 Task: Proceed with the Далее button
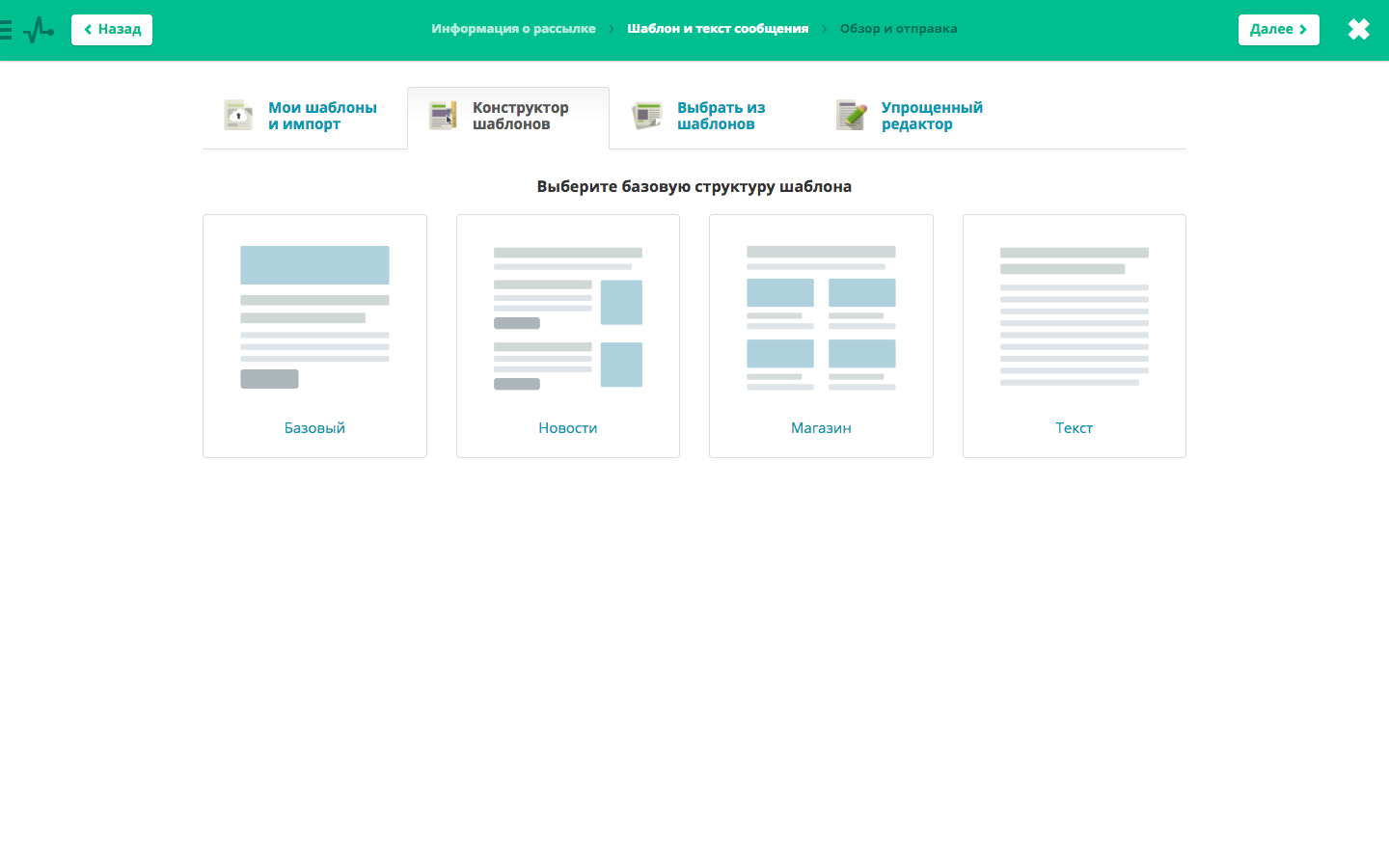tap(1278, 30)
